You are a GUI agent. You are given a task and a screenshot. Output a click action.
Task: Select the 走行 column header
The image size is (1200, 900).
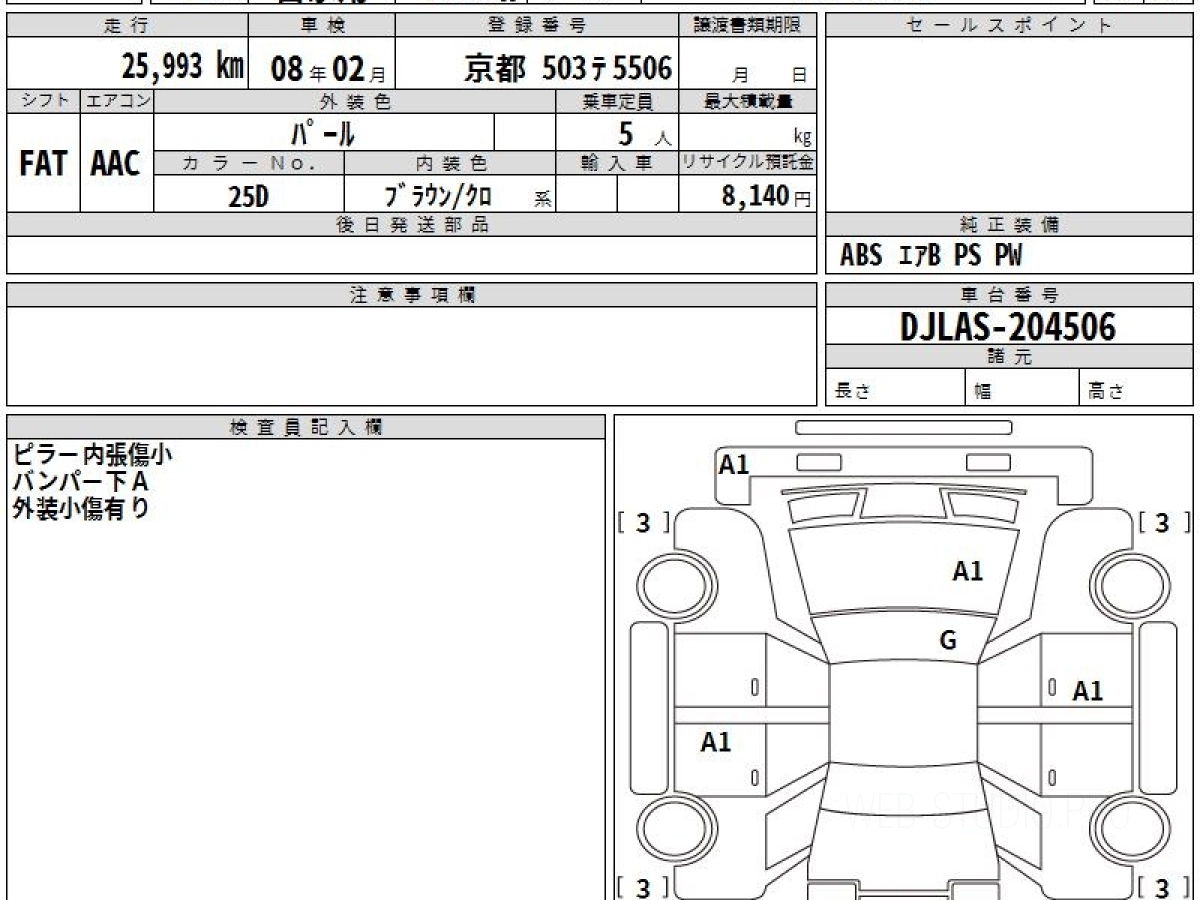pyautogui.click(x=126, y=25)
